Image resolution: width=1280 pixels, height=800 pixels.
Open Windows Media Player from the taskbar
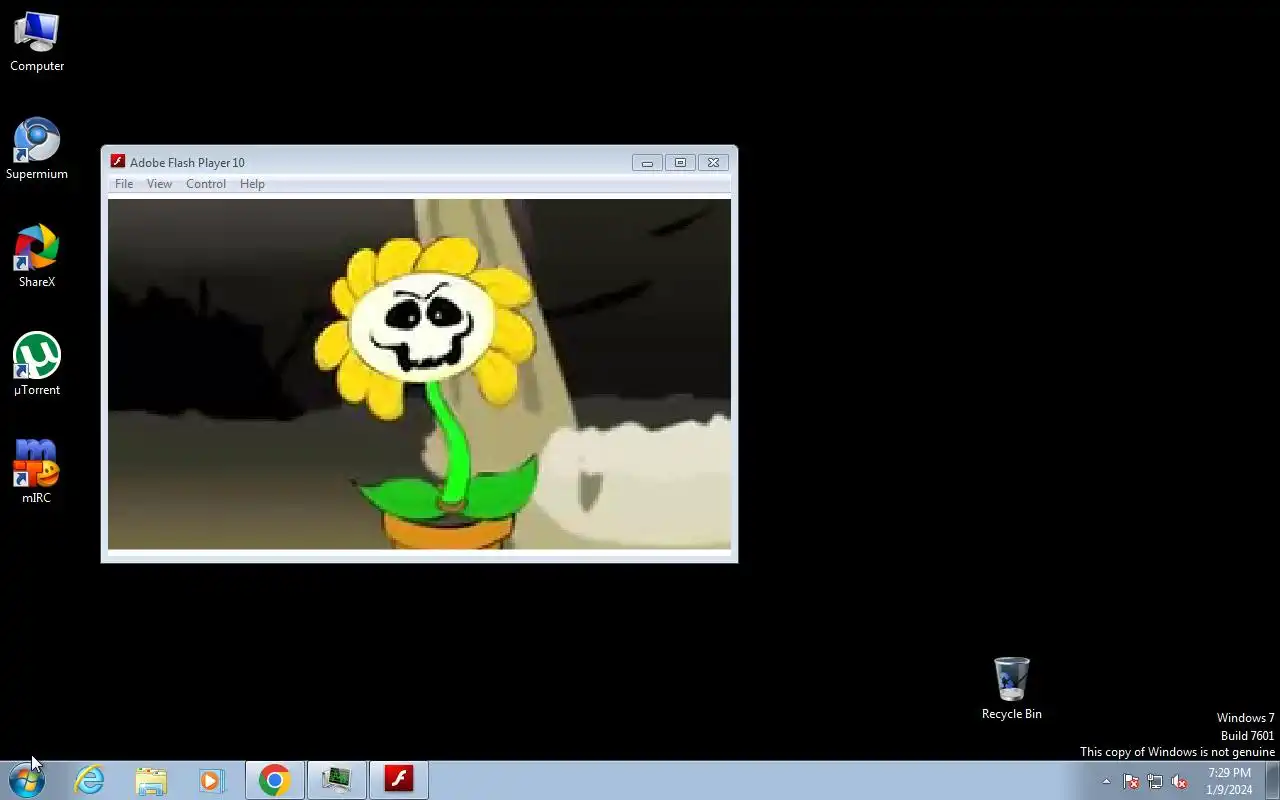pos(211,780)
